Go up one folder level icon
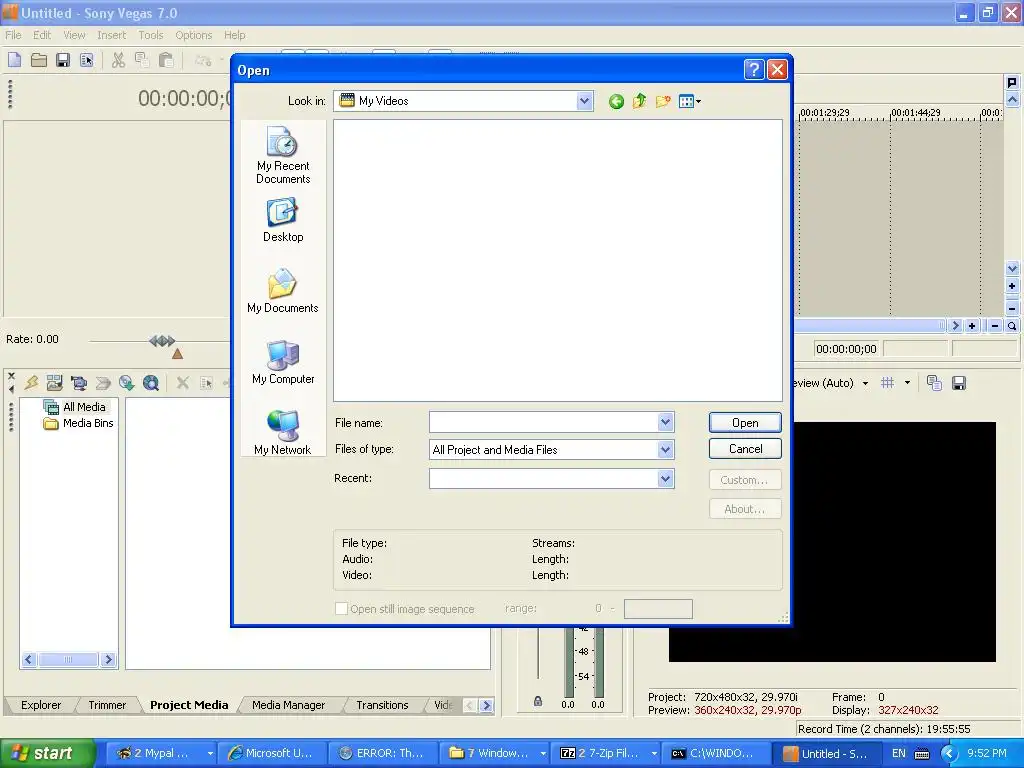 point(639,101)
